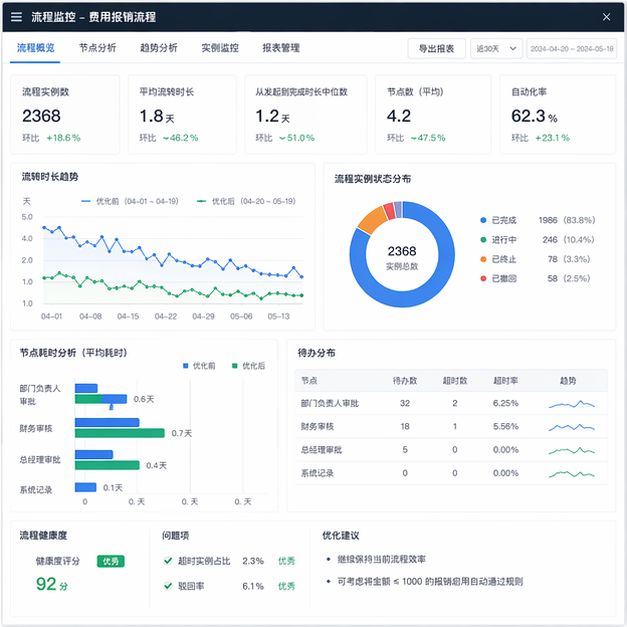Select 系统记录 row in 待办分布 table

[x=451, y=473]
